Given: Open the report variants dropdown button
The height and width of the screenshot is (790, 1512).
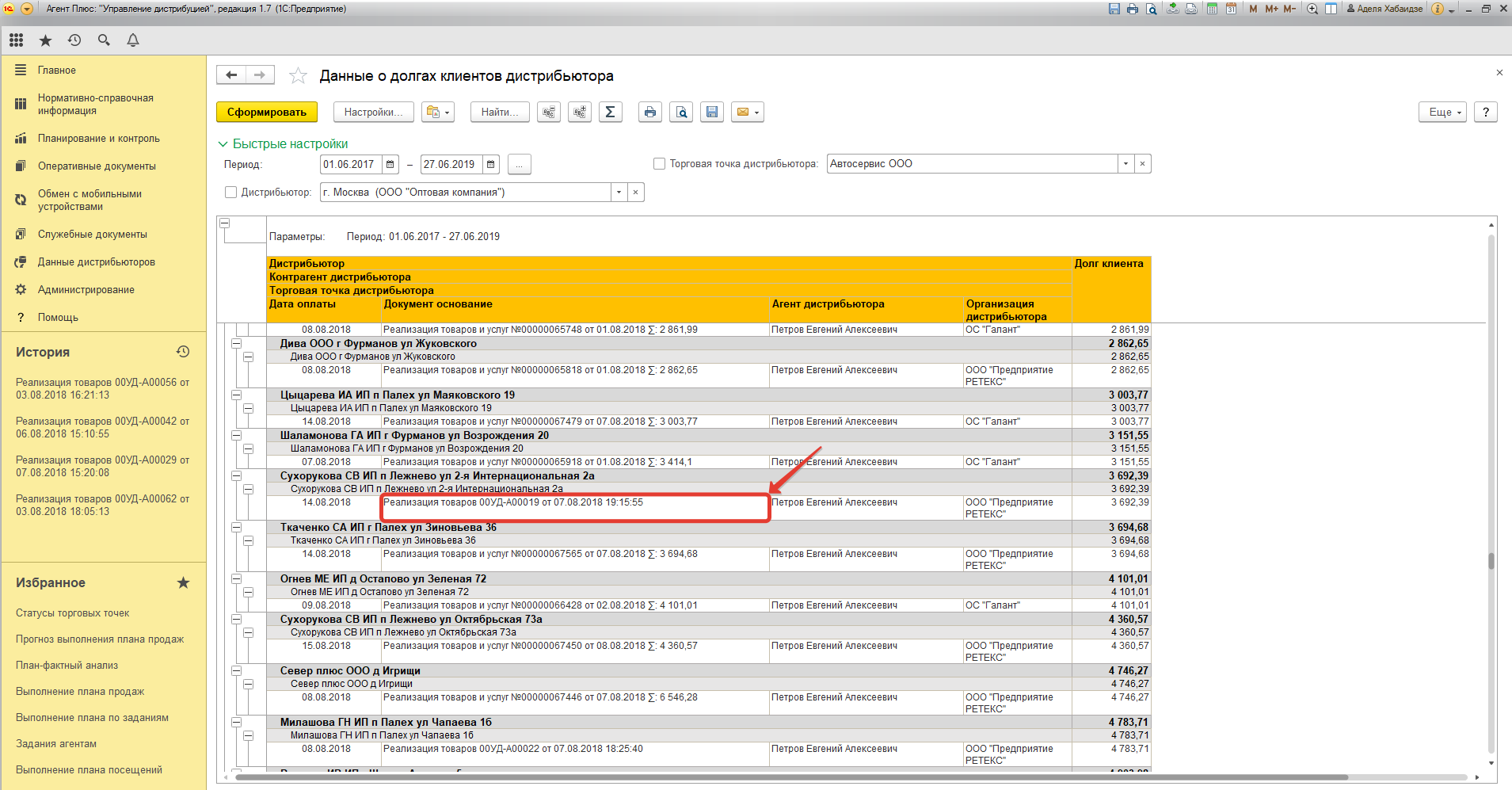Looking at the screenshot, I should [438, 112].
